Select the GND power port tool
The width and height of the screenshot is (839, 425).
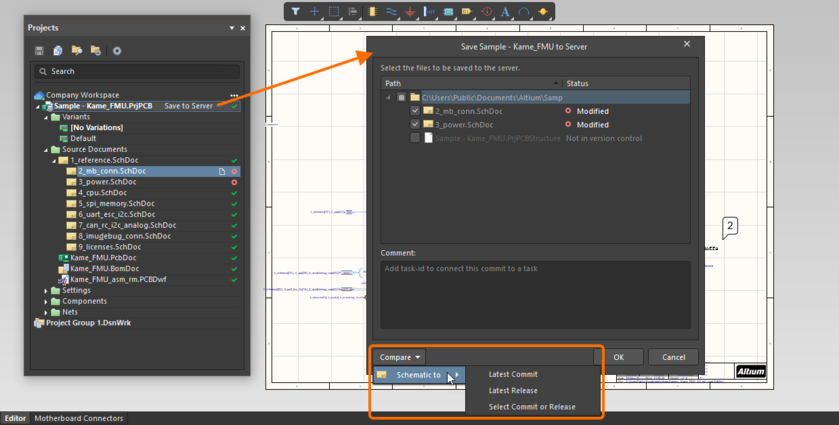[x=410, y=12]
